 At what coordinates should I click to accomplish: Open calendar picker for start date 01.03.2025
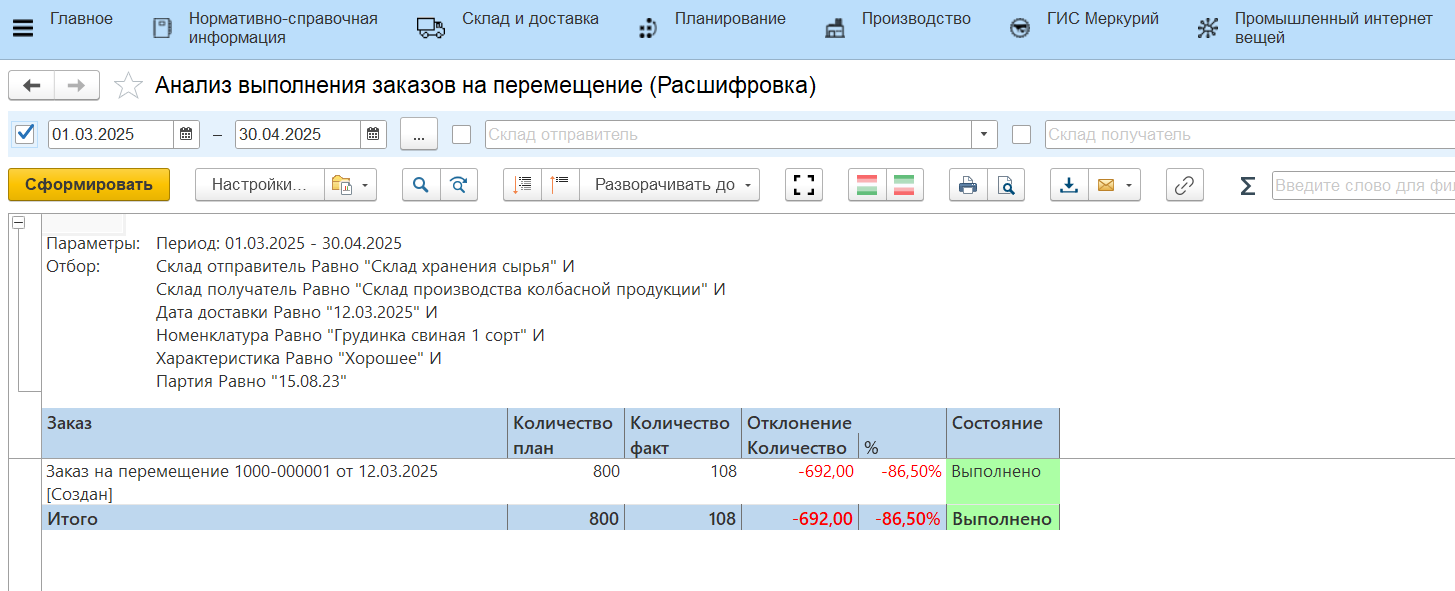(187, 134)
